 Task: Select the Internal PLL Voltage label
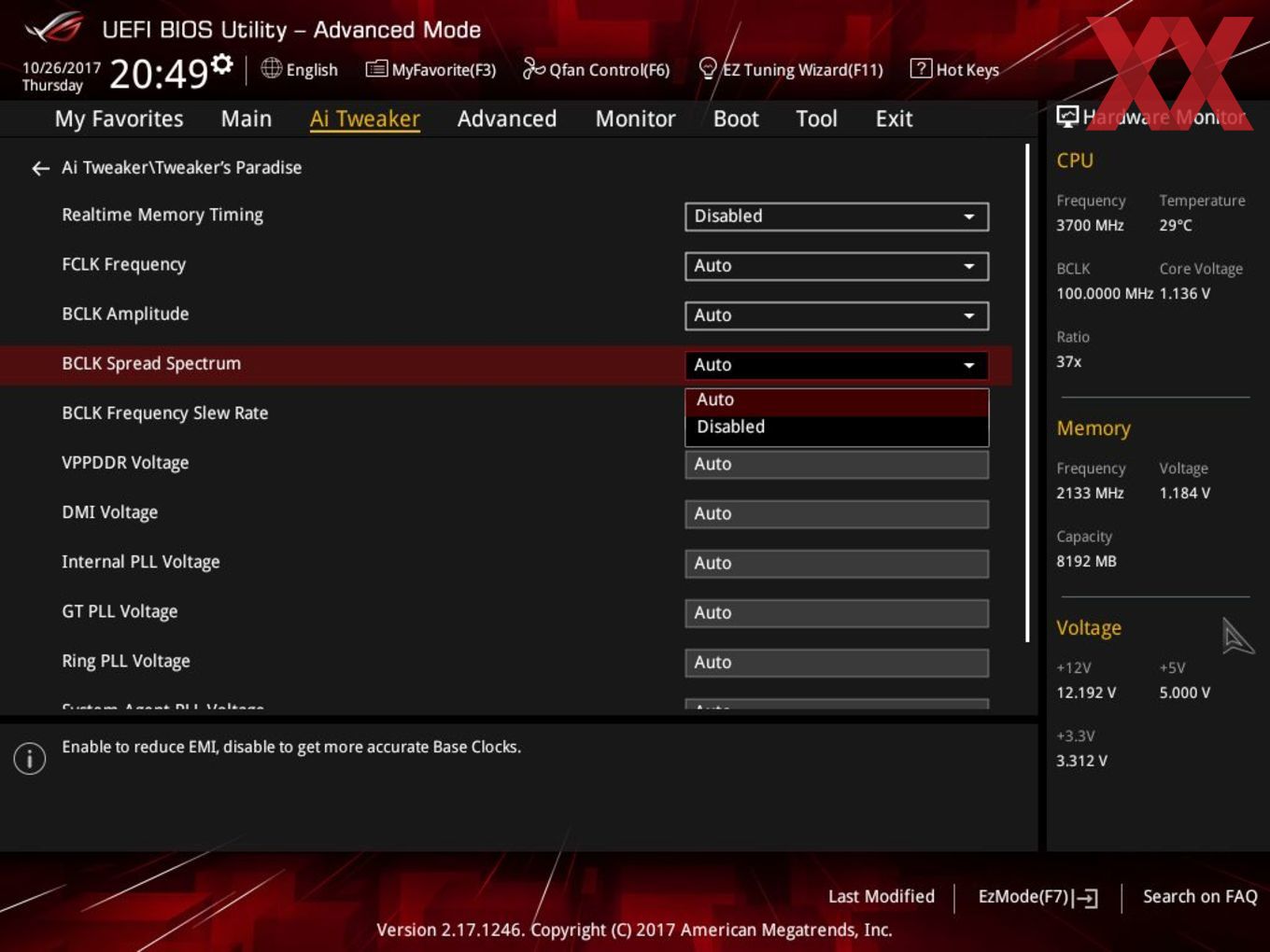click(141, 562)
